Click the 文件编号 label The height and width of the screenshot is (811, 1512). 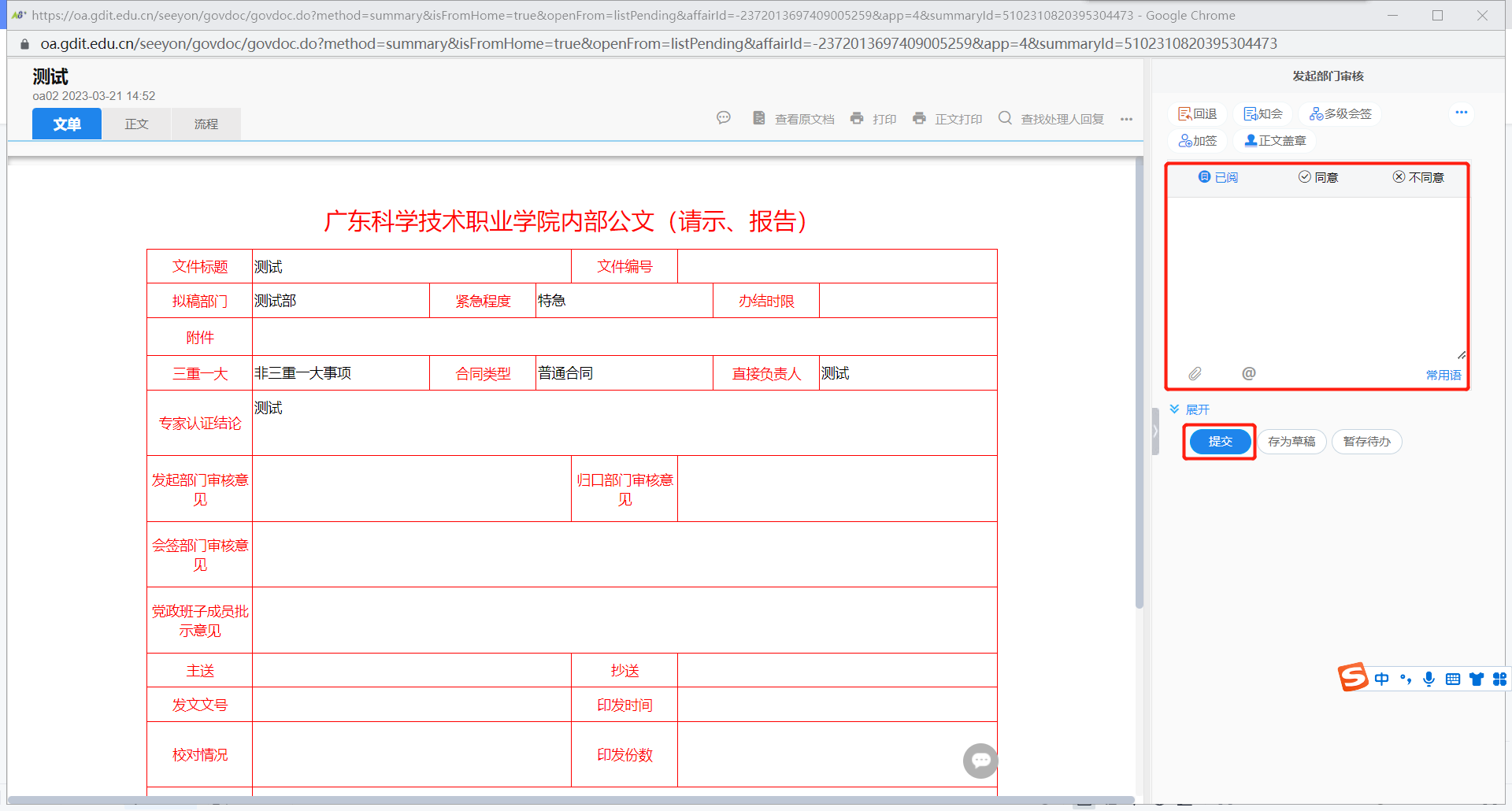(624, 267)
